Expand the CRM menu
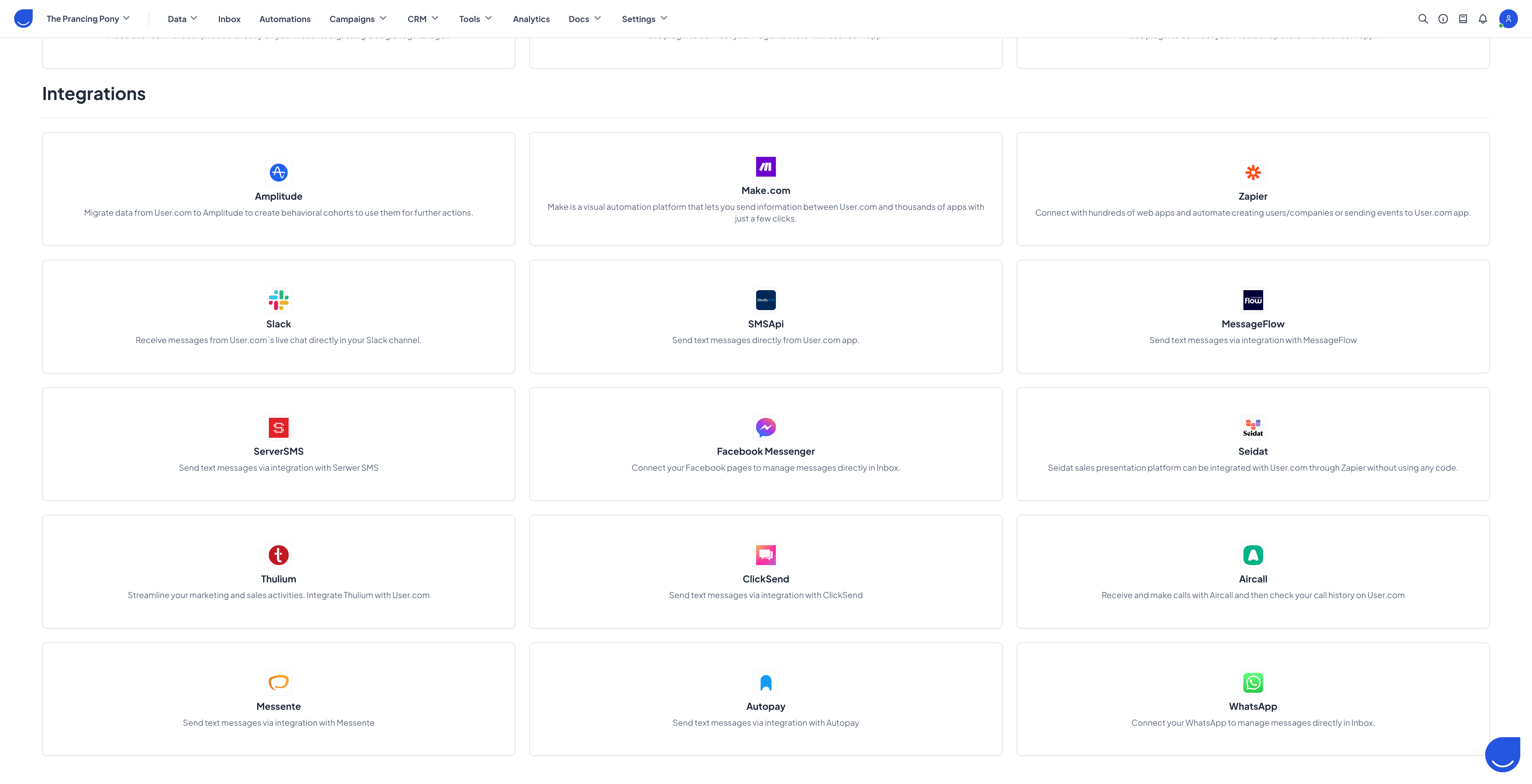 pos(423,19)
